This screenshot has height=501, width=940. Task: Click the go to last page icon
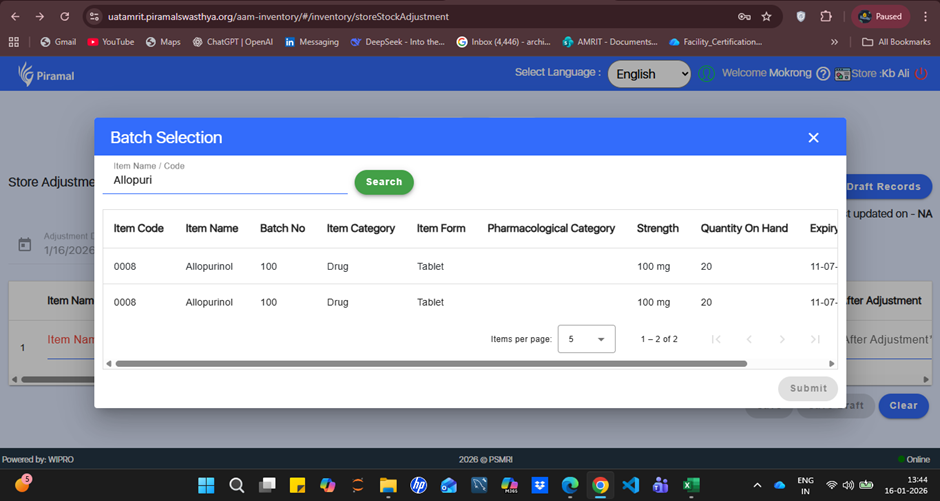815,339
